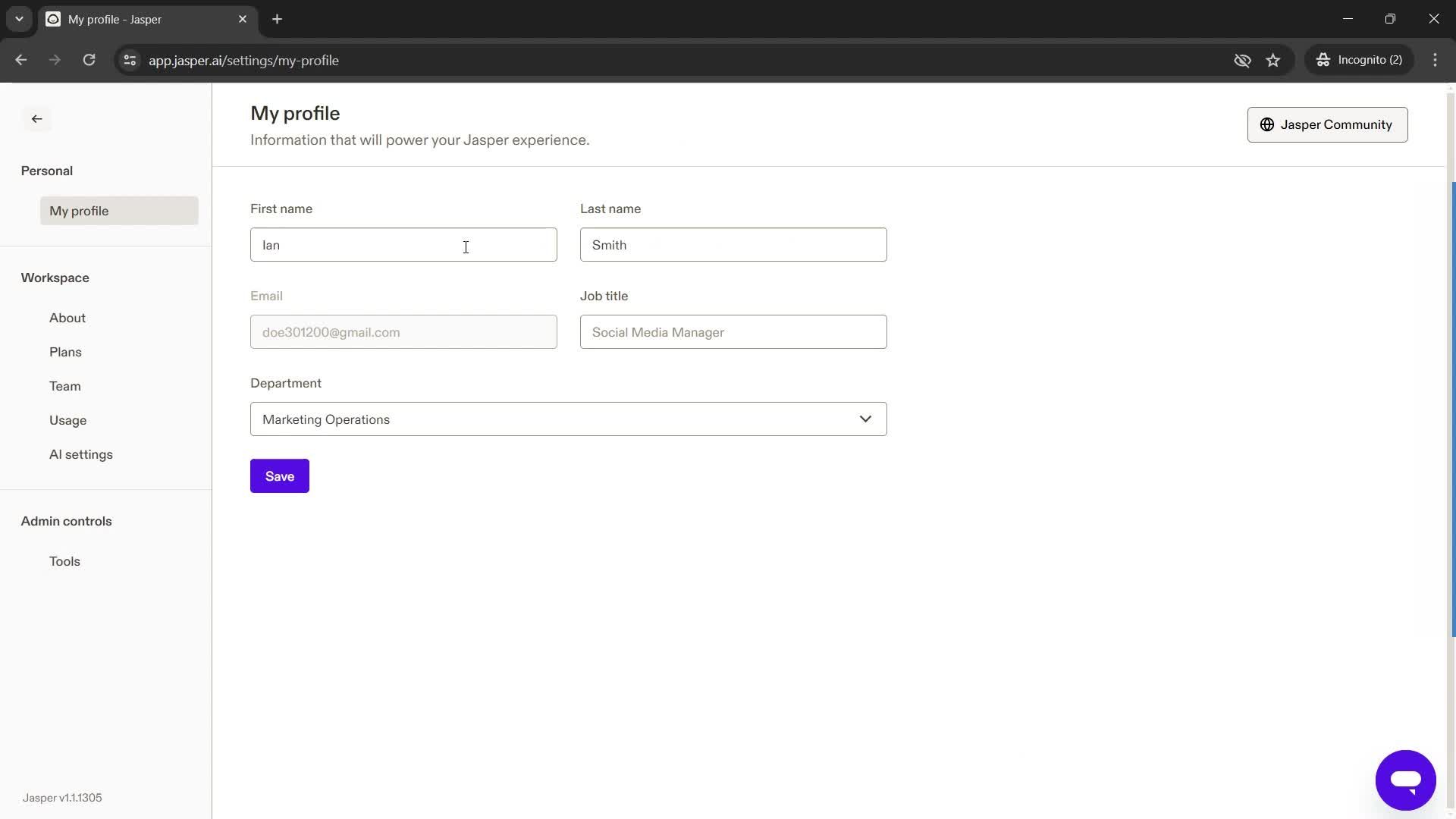Click the Tools admin controls item
The image size is (1456, 819).
point(64,561)
